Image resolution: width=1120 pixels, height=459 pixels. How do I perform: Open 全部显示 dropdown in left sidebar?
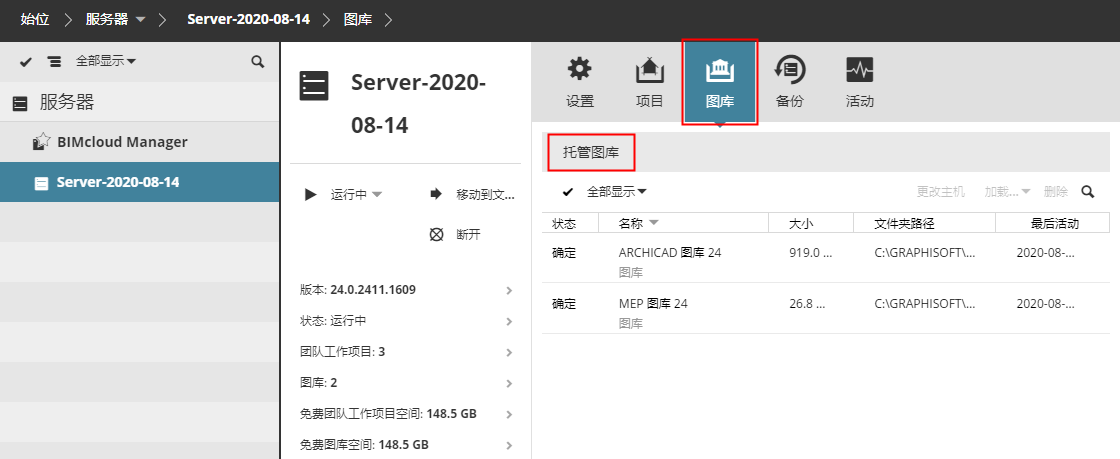[106, 61]
